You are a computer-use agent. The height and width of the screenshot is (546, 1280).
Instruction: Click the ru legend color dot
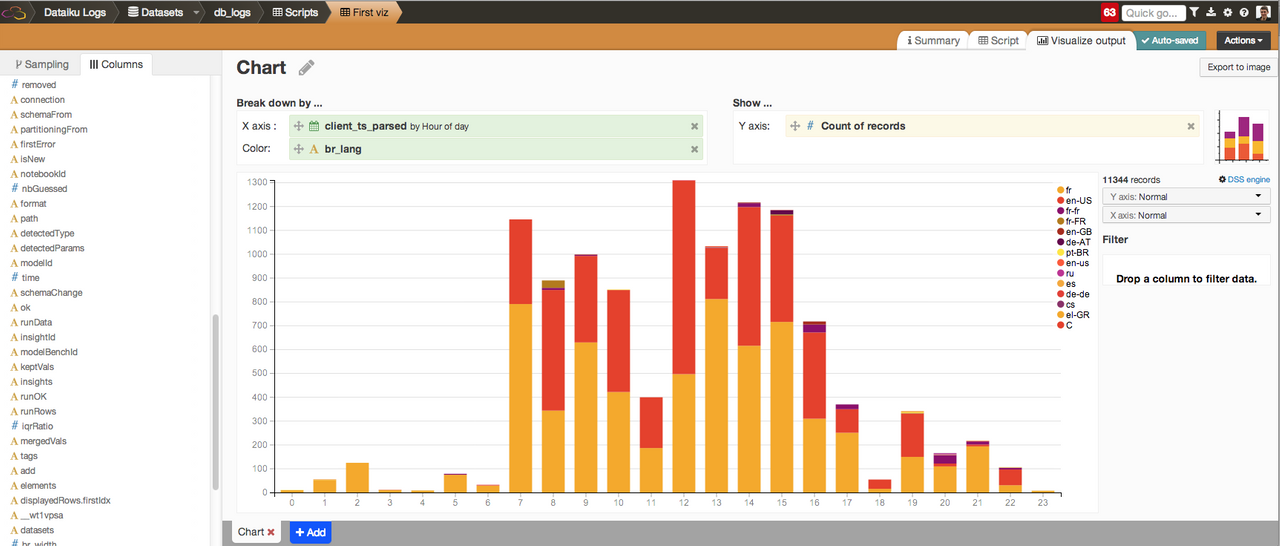point(1060,273)
